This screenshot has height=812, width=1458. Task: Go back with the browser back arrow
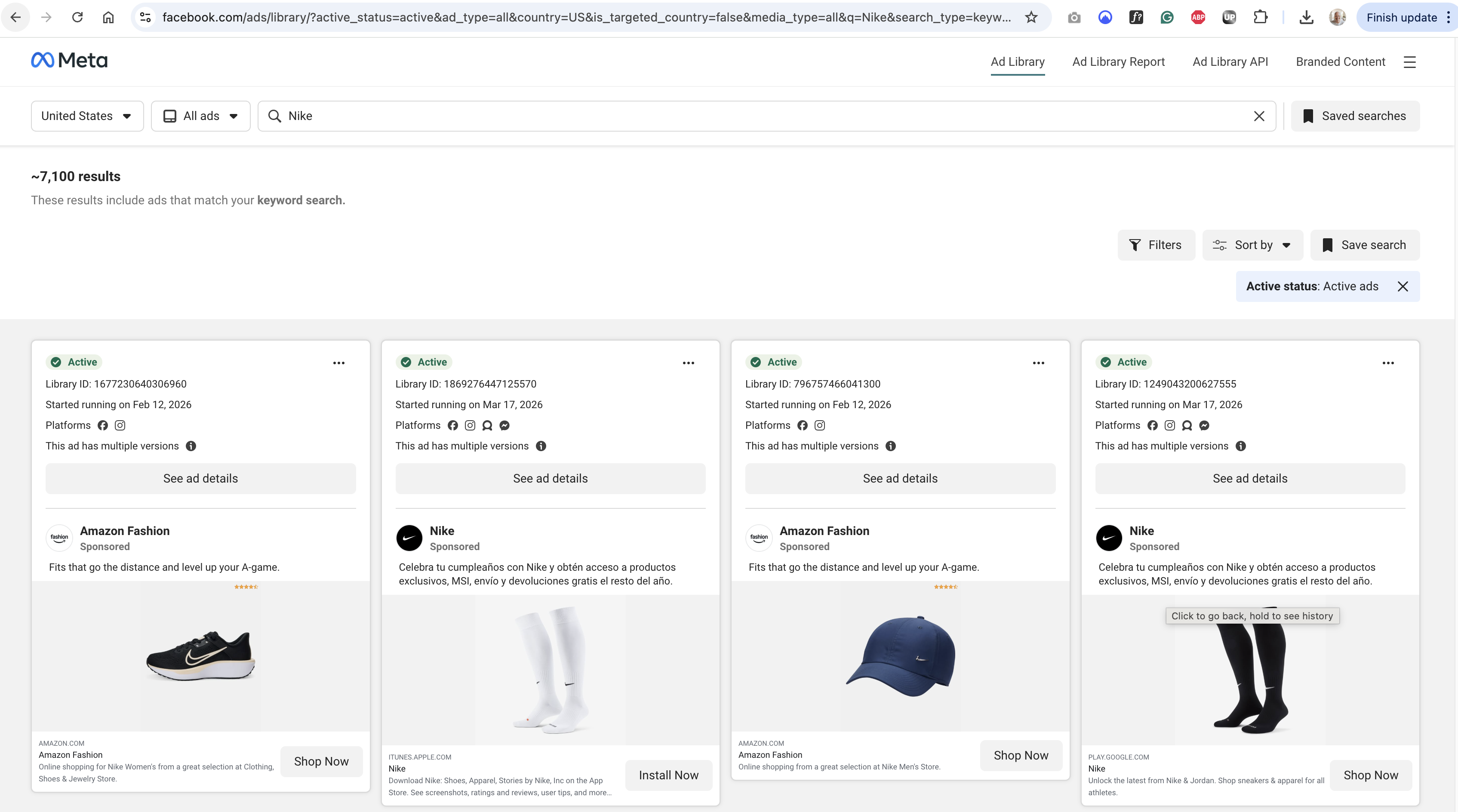16,18
